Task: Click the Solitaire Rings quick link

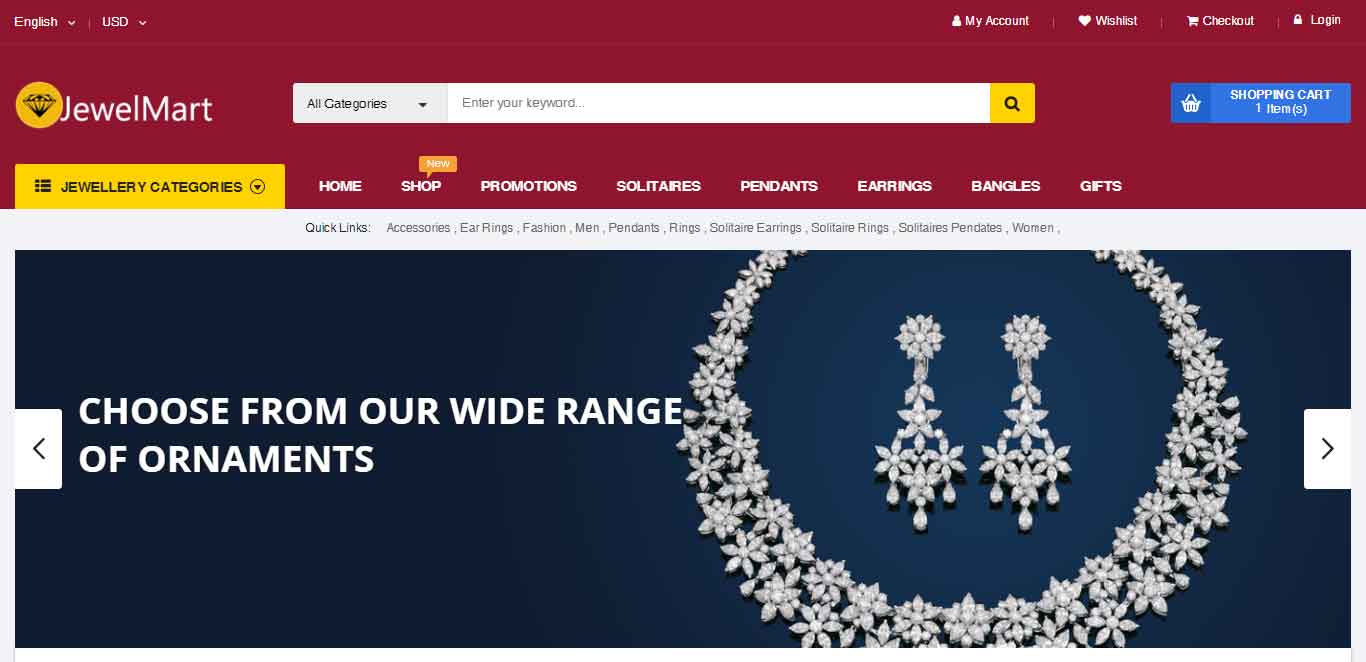Action: point(850,228)
